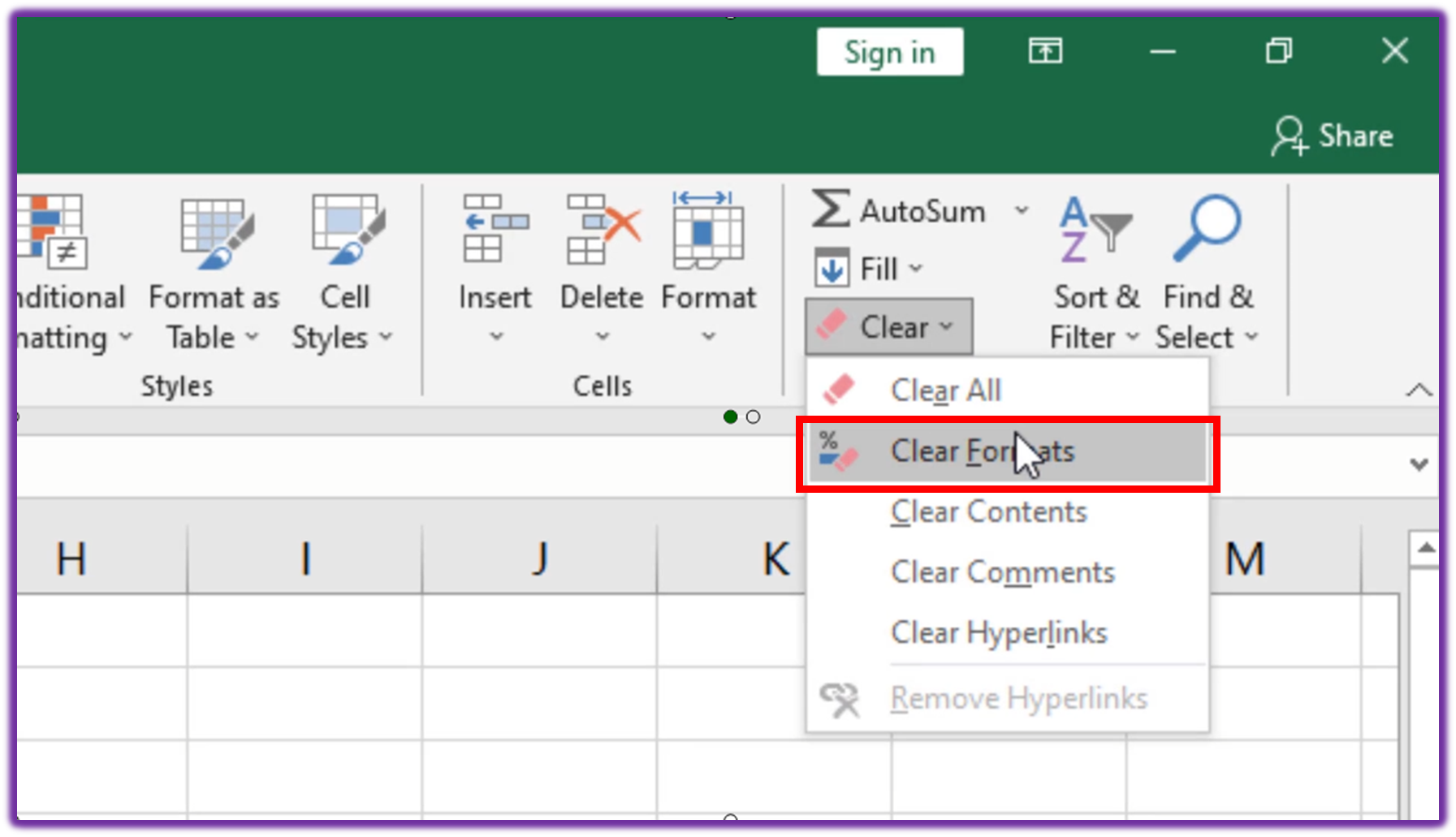Select Clear Contents menu entry

coord(989,512)
